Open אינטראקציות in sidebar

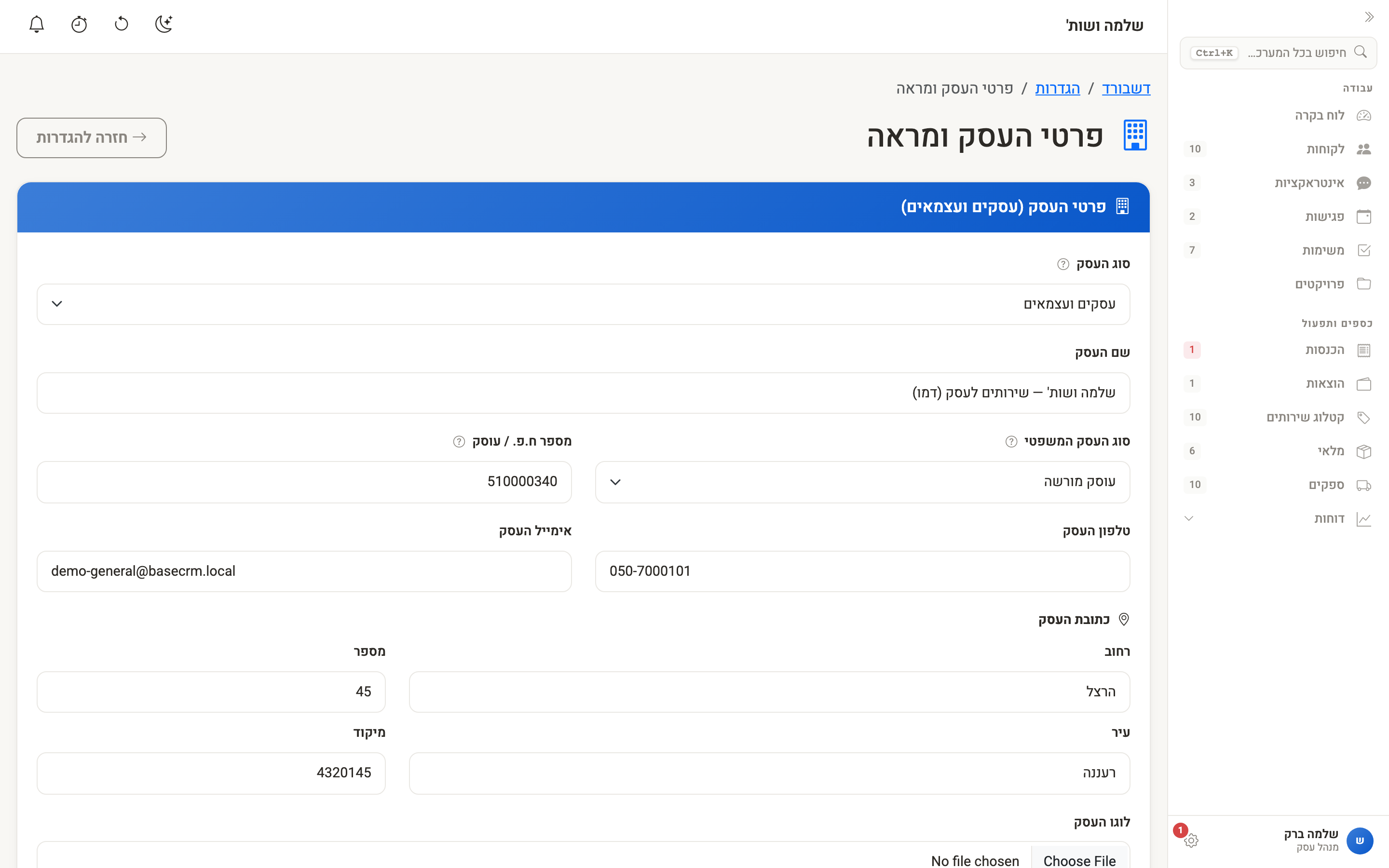[1278, 183]
